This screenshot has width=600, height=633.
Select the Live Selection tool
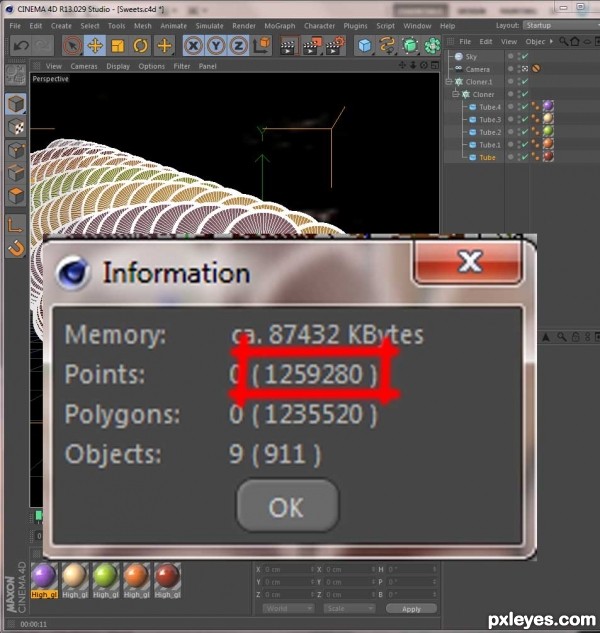(73, 46)
